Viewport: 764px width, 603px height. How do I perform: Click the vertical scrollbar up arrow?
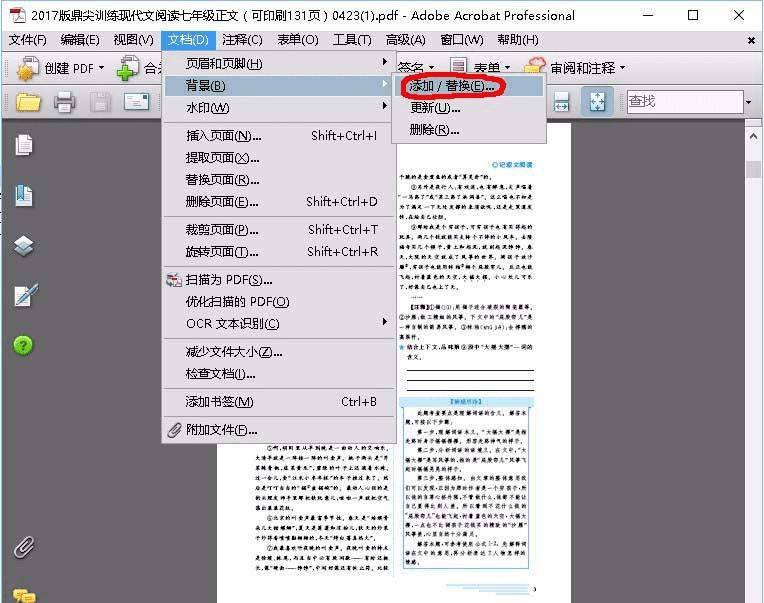pyautogui.click(x=753, y=136)
